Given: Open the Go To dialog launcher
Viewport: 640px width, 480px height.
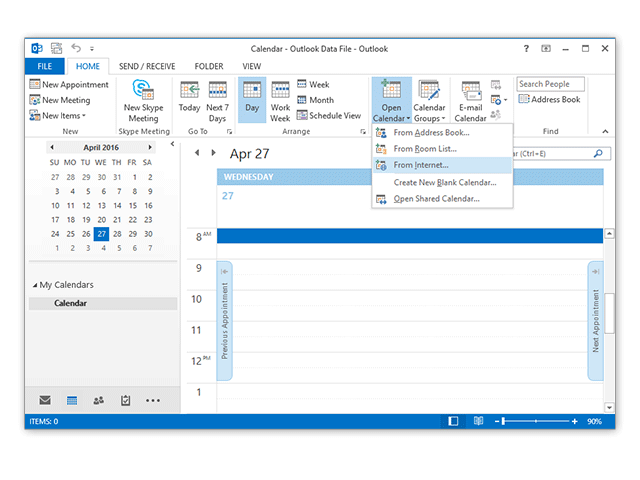Looking at the screenshot, I should (229, 131).
